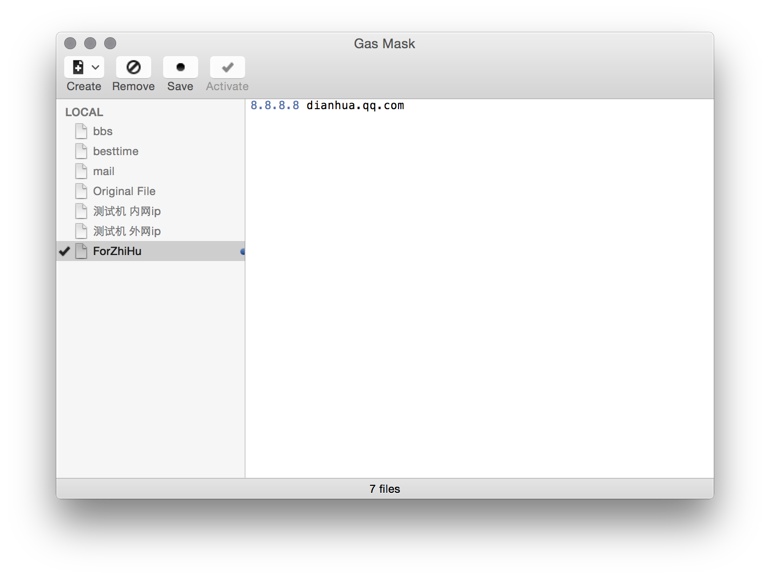Screen dimensions: 770x579
Task: Click the Create new hosts file icon
Action: coord(78,67)
